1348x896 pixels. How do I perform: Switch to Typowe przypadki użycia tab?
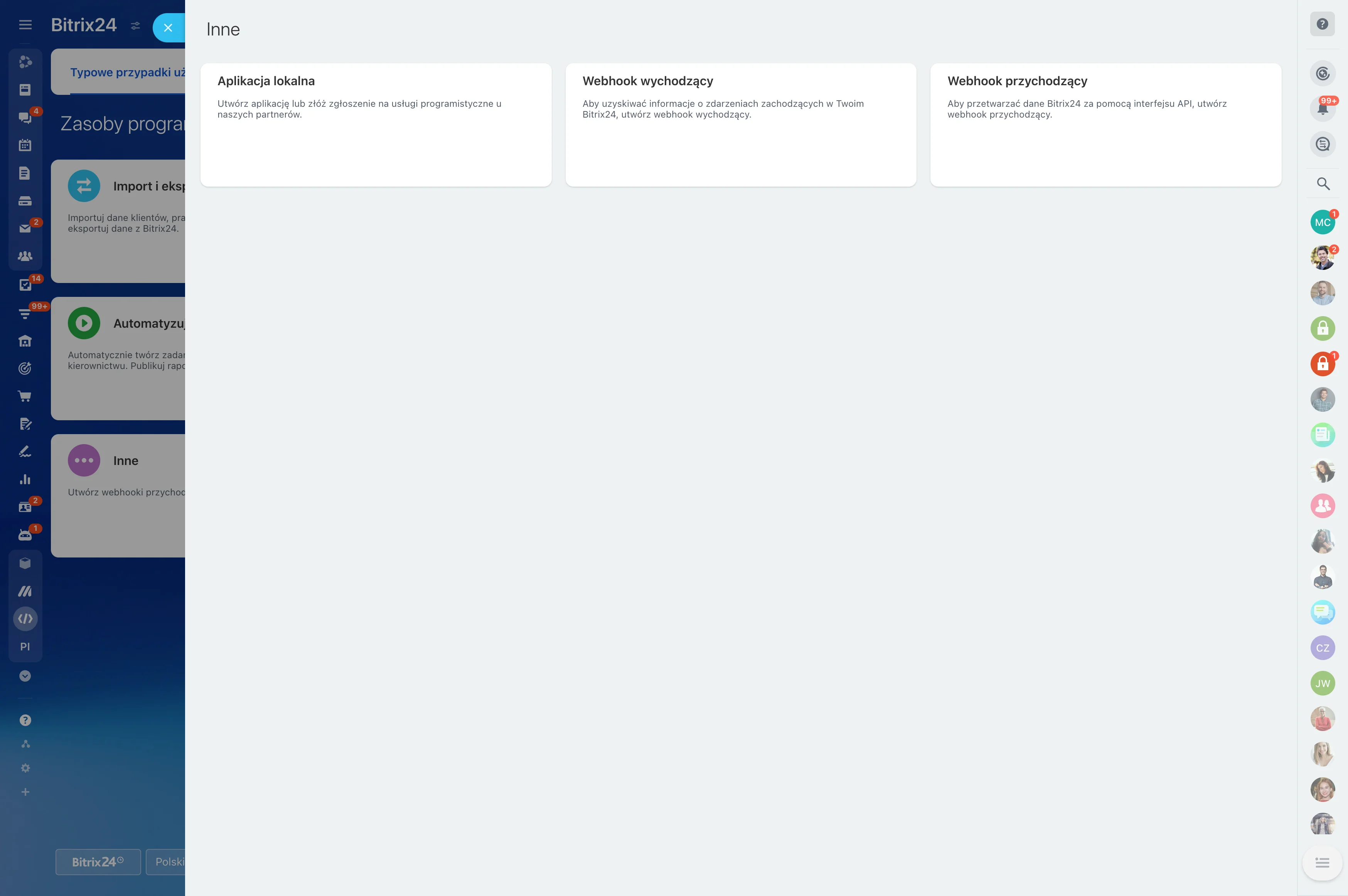(x=127, y=72)
